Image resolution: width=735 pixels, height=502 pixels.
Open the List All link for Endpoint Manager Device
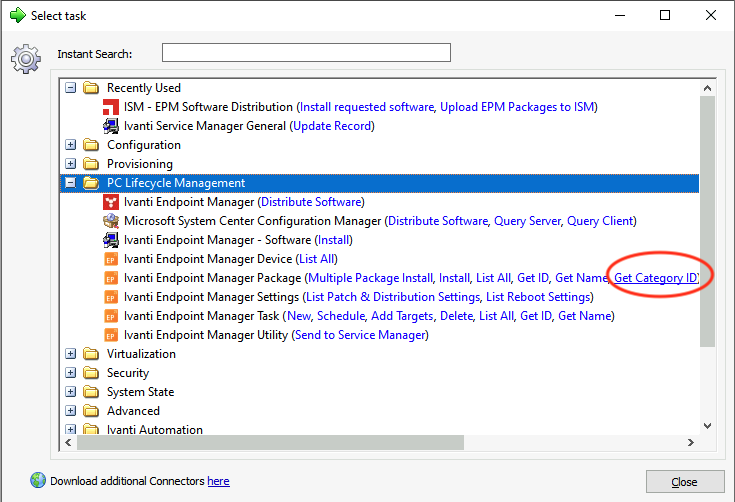point(317,259)
